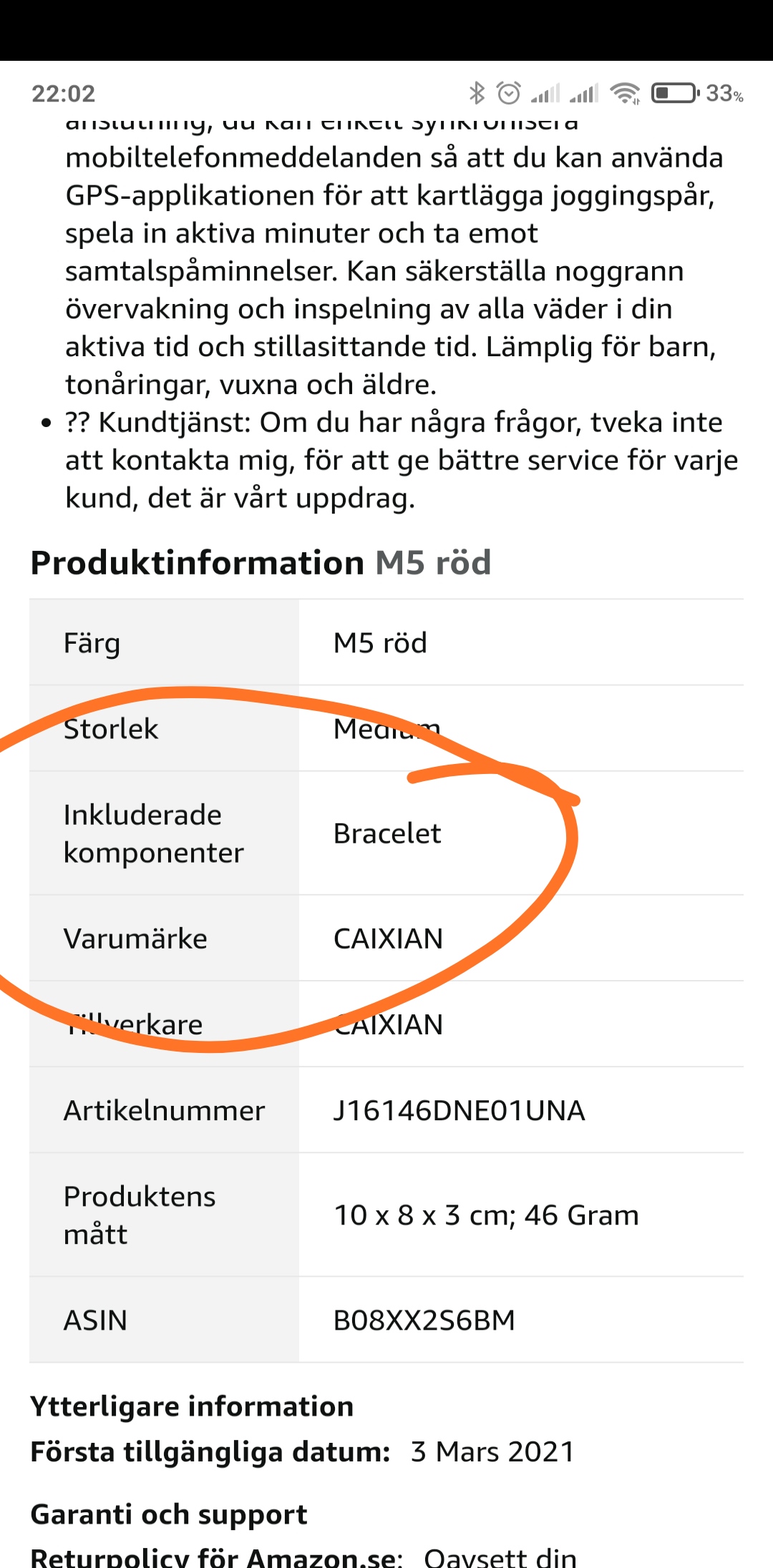This screenshot has width=773, height=1568.
Task: Select the Artikelnummer value J16146DNE01UNA
Action: [459, 1110]
